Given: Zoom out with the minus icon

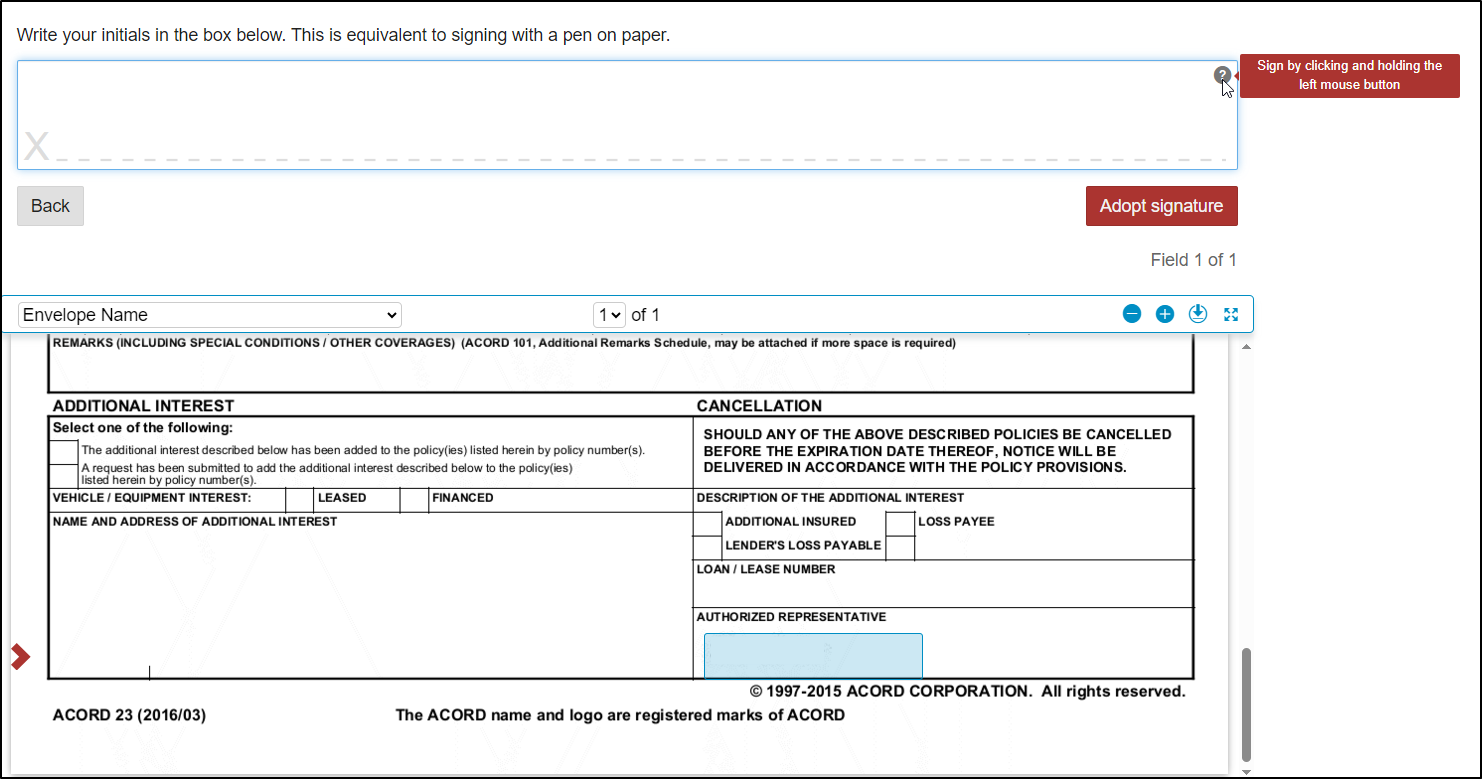Looking at the screenshot, I should [x=1132, y=314].
